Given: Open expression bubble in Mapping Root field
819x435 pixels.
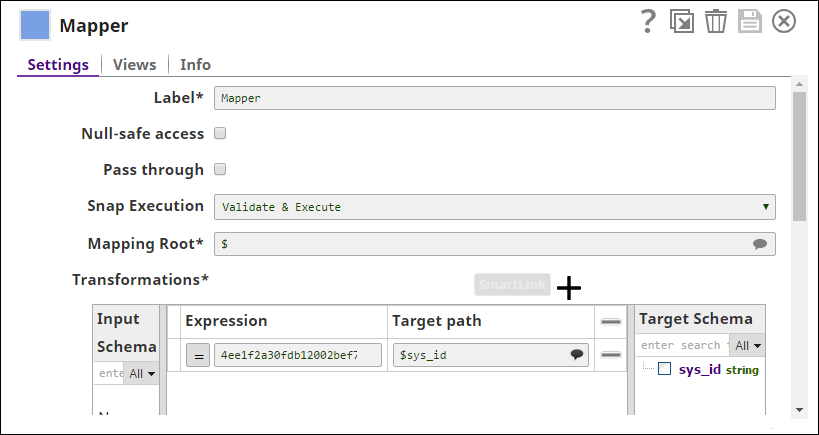Looking at the screenshot, I should [760, 244].
